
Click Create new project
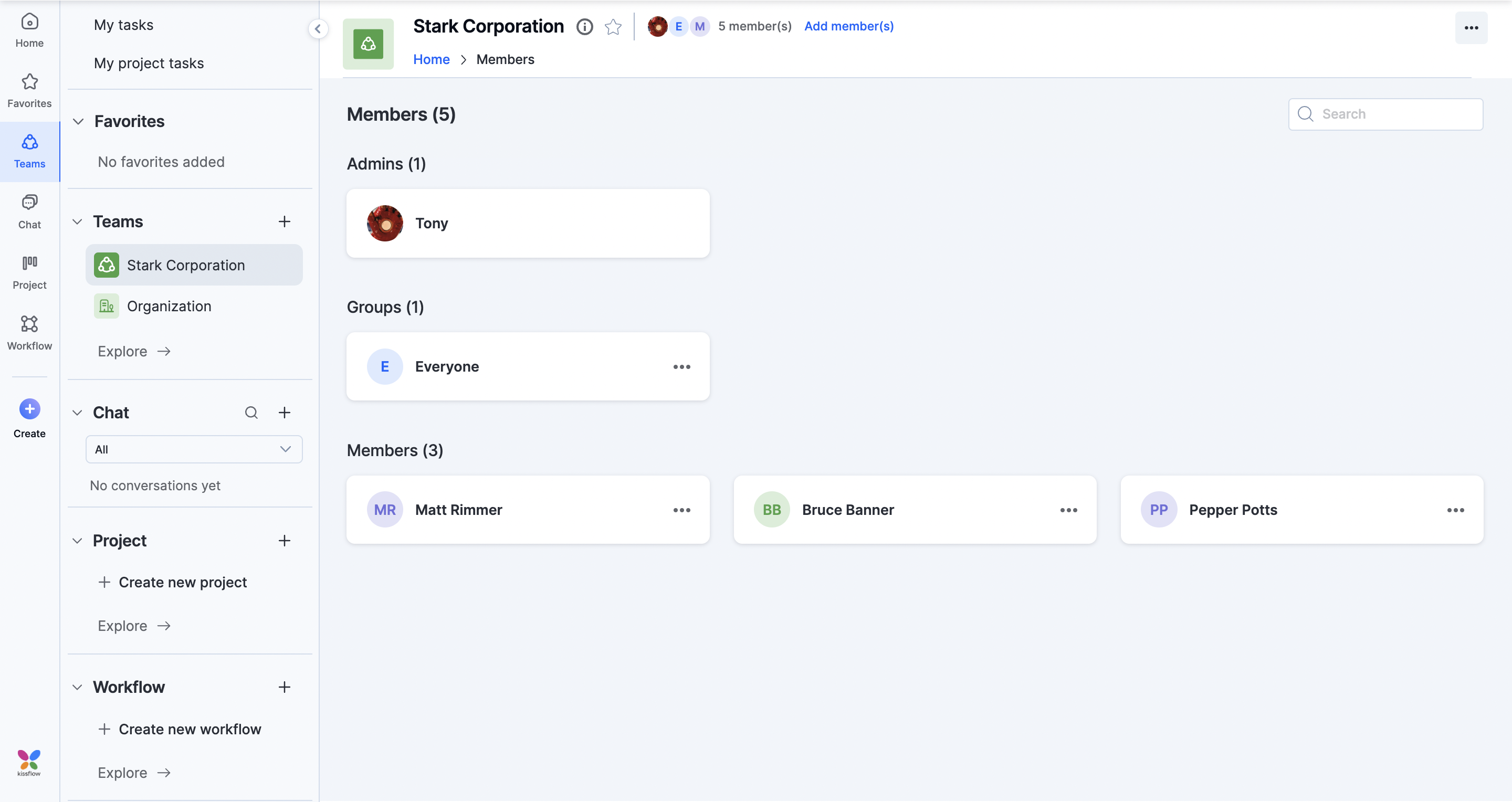(173, 582)
